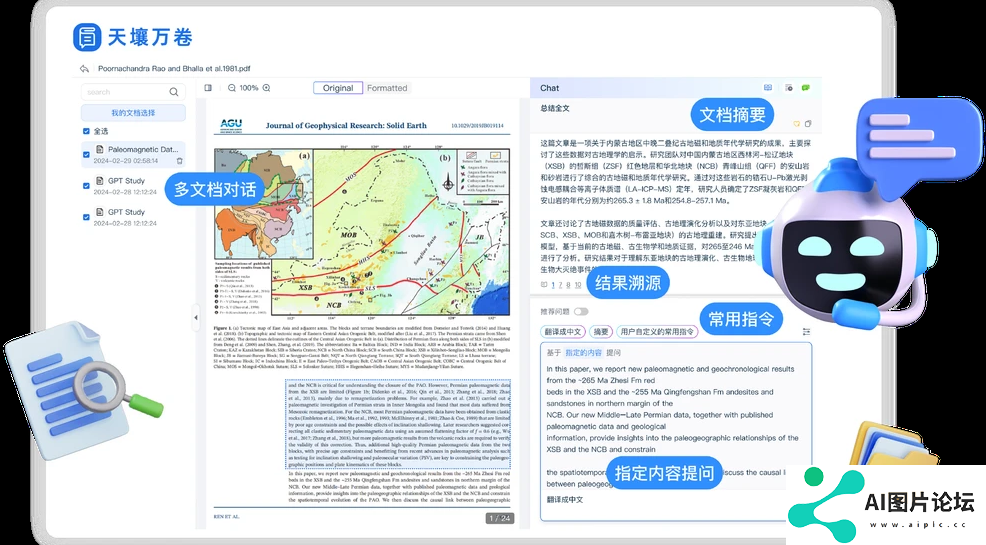The image size is (986, 545).
Task: Click the green chat bubble icon in header
Action: coord(806,88)
